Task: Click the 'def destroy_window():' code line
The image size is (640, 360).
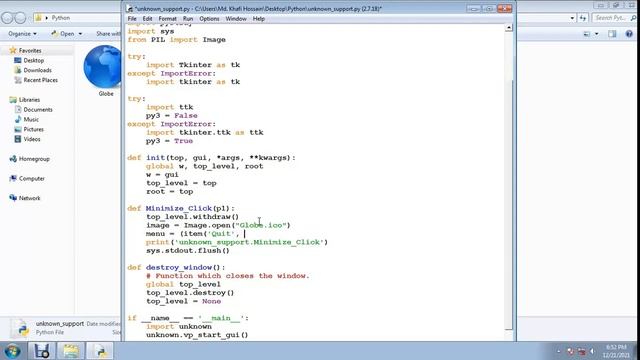Action: tap(176, 267)
